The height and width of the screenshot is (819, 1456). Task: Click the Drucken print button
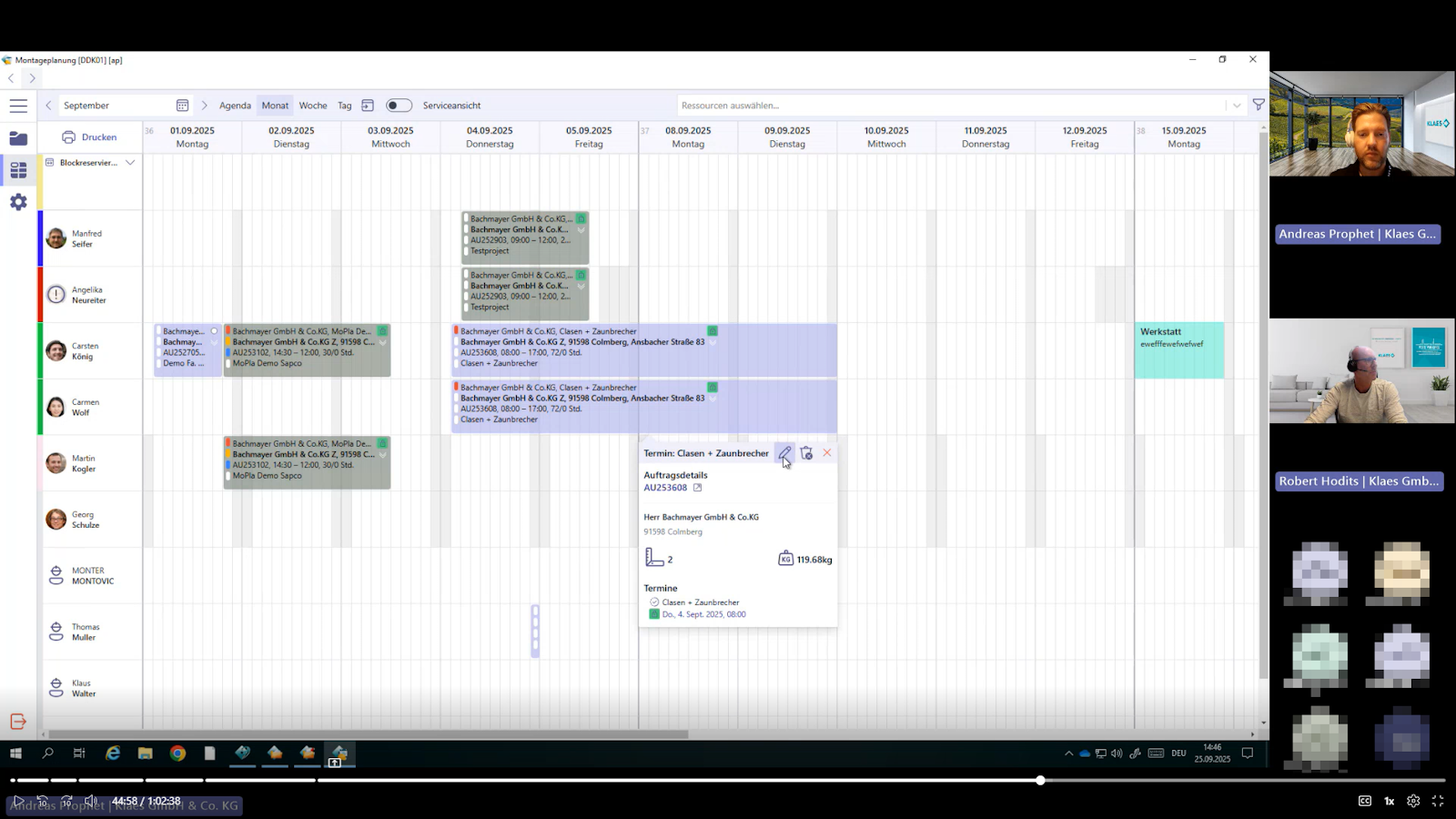click(90, 137)
